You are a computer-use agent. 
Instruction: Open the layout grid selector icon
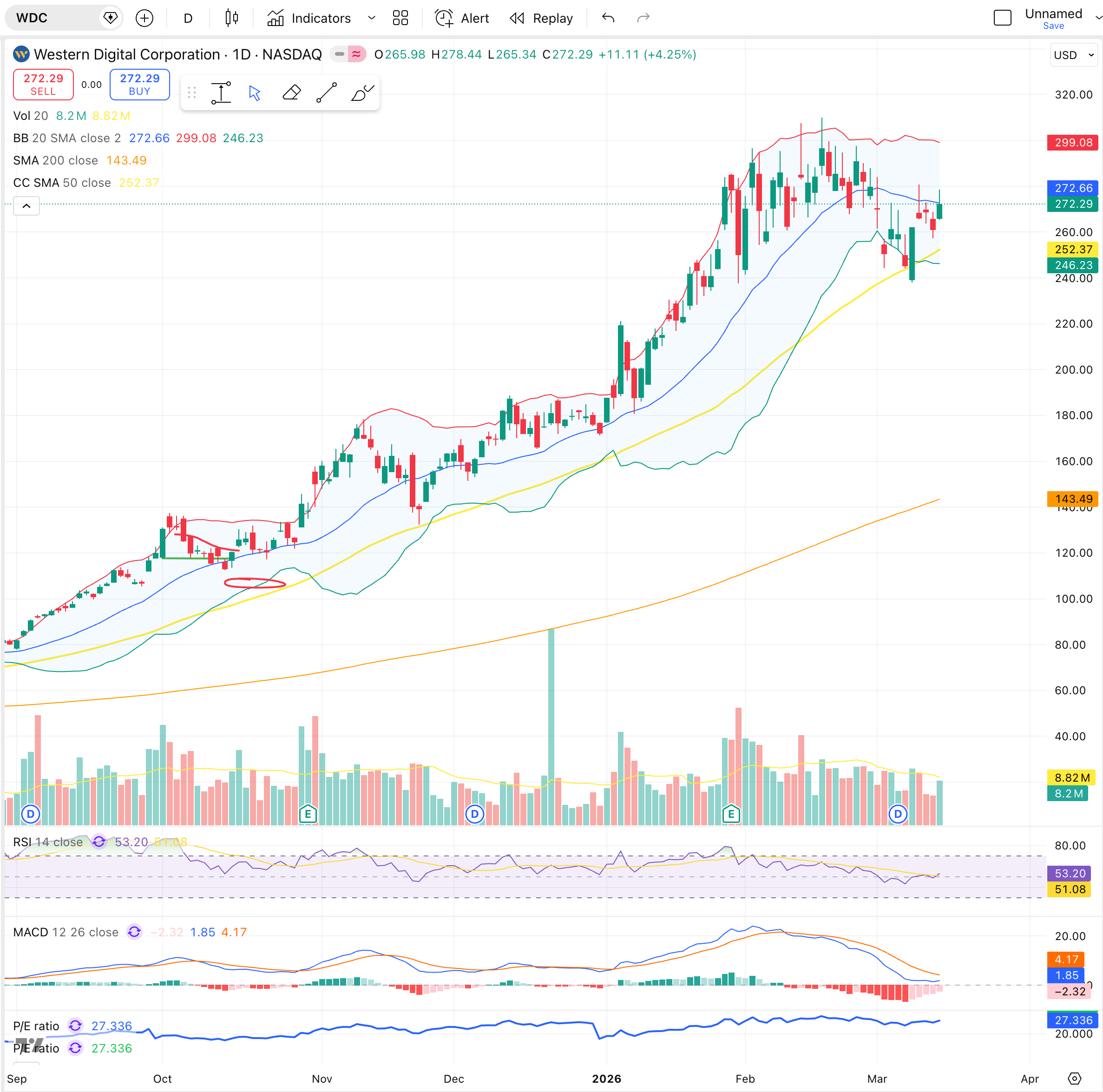(400, 18)
